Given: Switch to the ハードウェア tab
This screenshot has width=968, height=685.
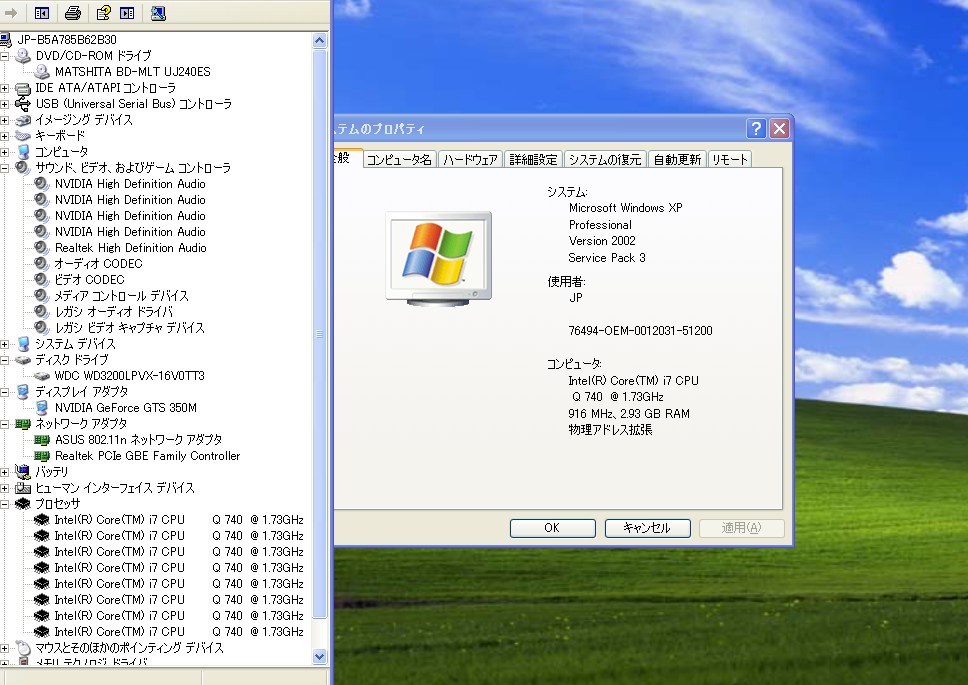Looking at the screenshot, I should click(x=470, y=160).
